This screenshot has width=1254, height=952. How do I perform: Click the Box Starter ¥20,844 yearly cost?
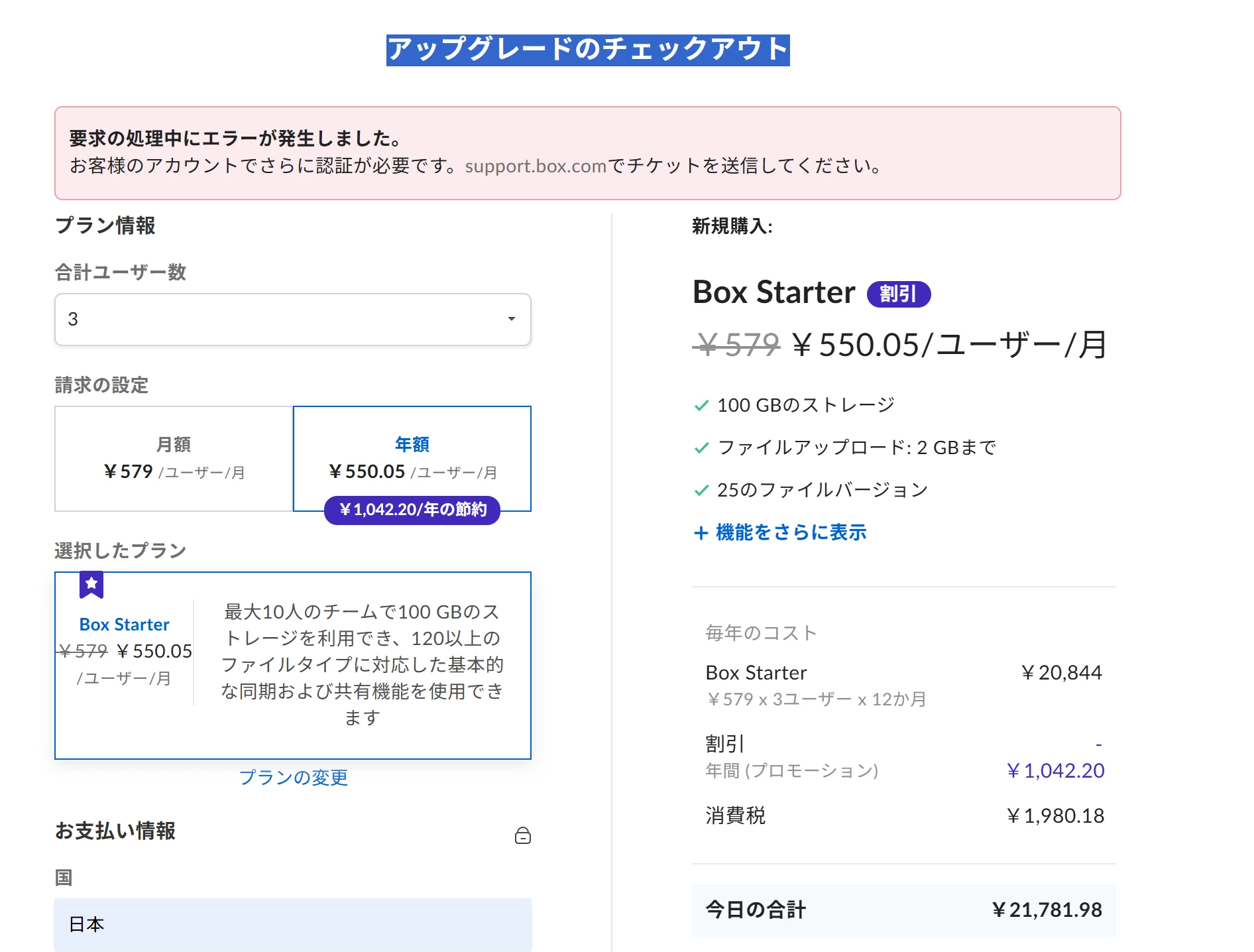pos(1061,673)
